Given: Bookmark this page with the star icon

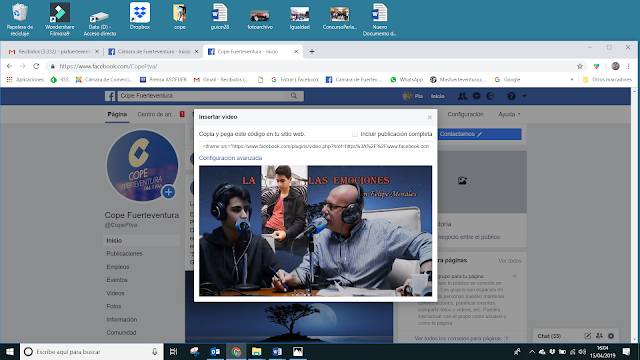Looking at the screenshot, I should [580, 66].
